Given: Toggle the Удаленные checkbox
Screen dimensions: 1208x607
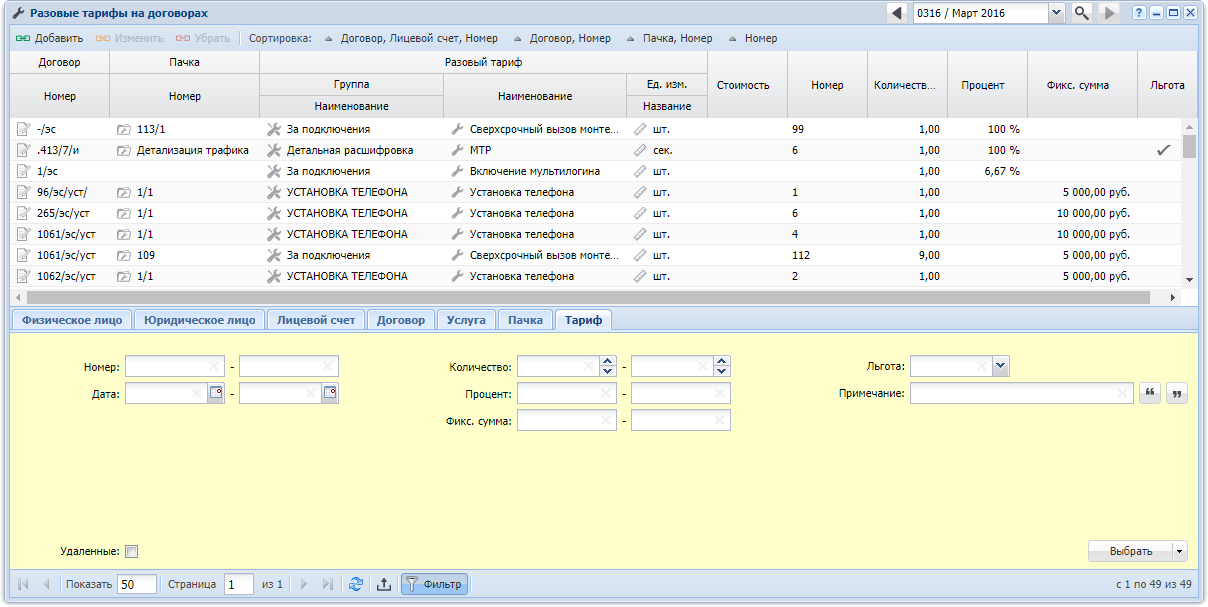Looking at the screenshot, I should click(x=131, y=551).
